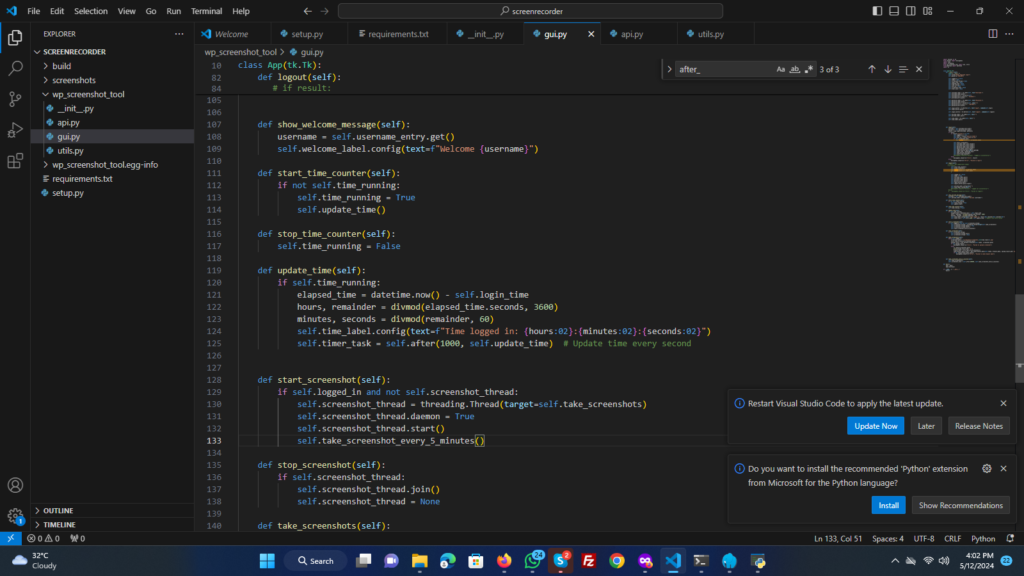Image resolution: width=1024 pixels, height=576 pixels.
Task: Click the split editor right icon
Action: click(993, 34)
